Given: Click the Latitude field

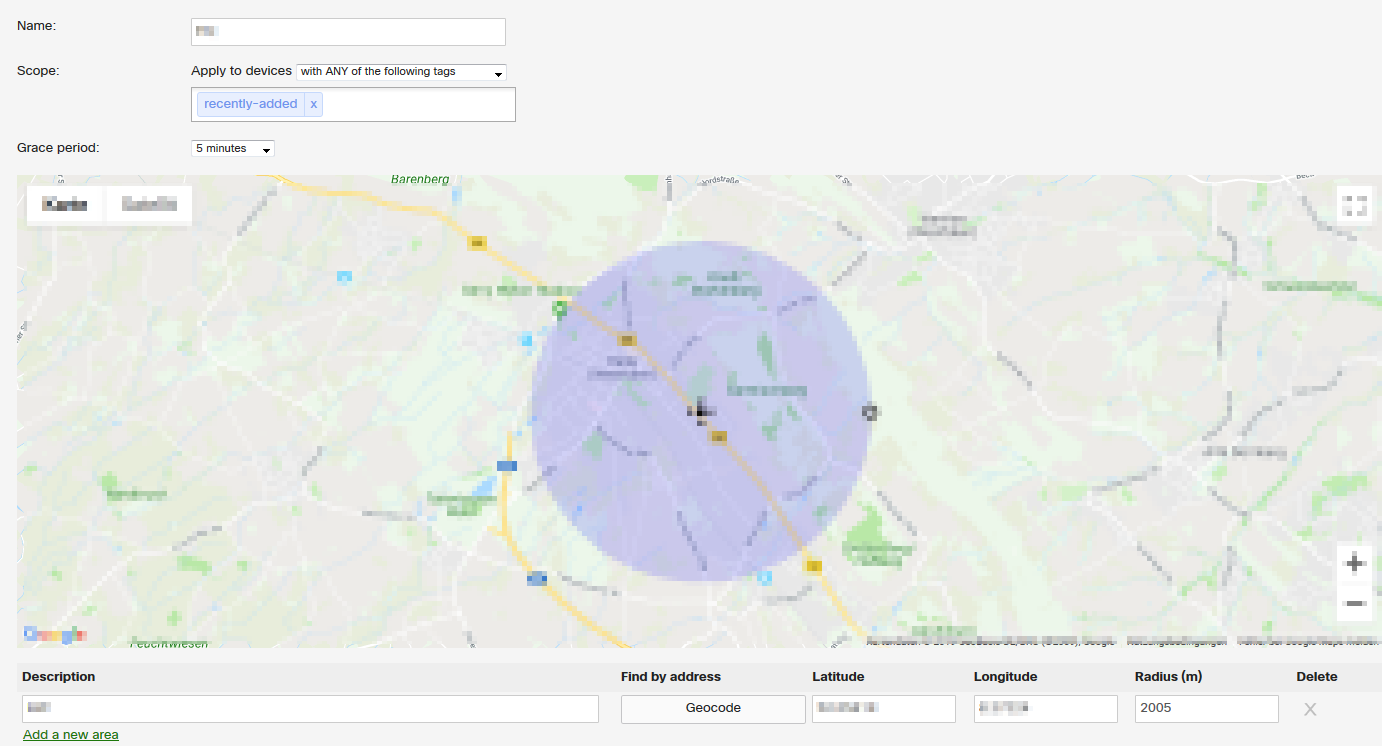Looking at the screenshot, I should pos(883,709).
